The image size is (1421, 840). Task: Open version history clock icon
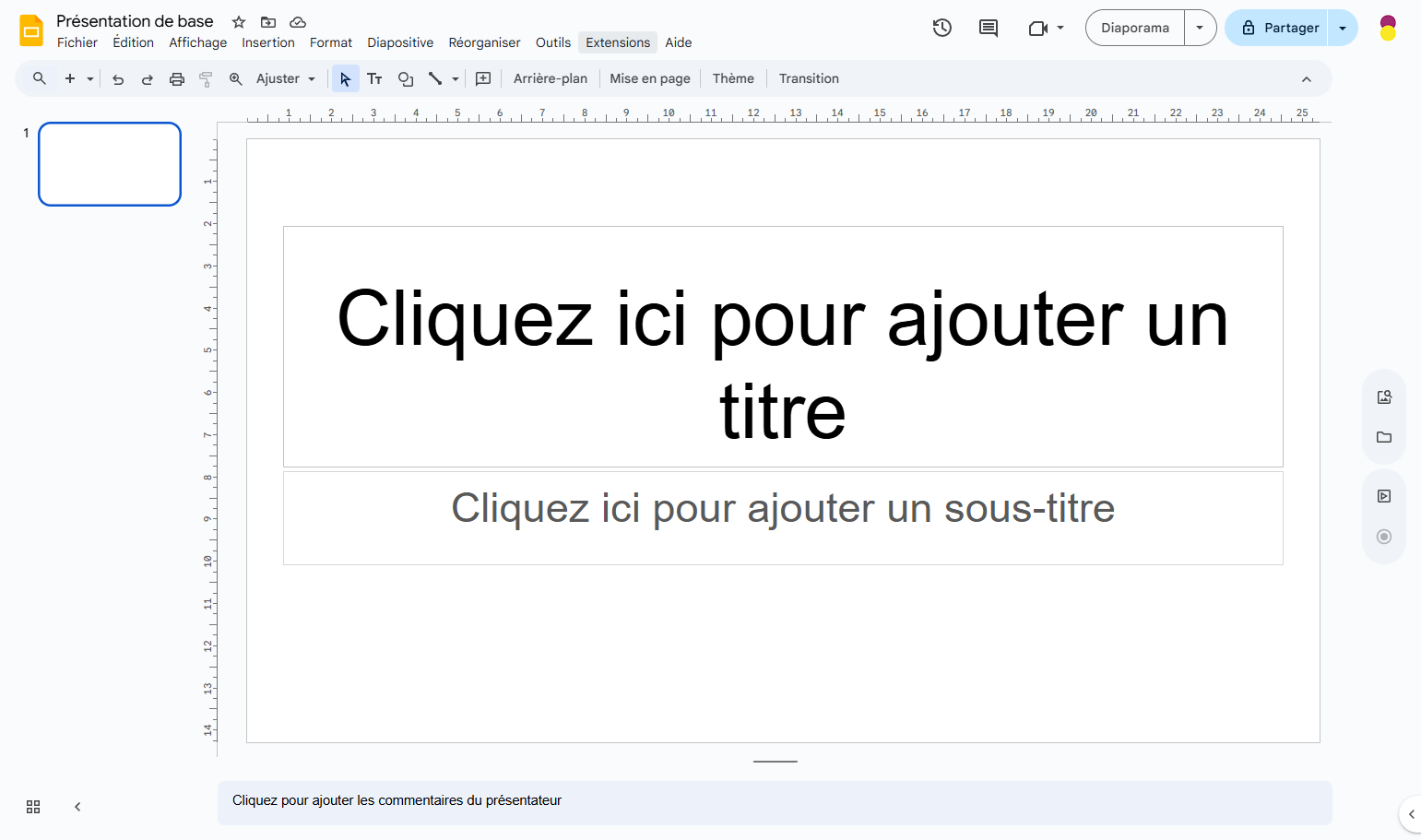941,28
